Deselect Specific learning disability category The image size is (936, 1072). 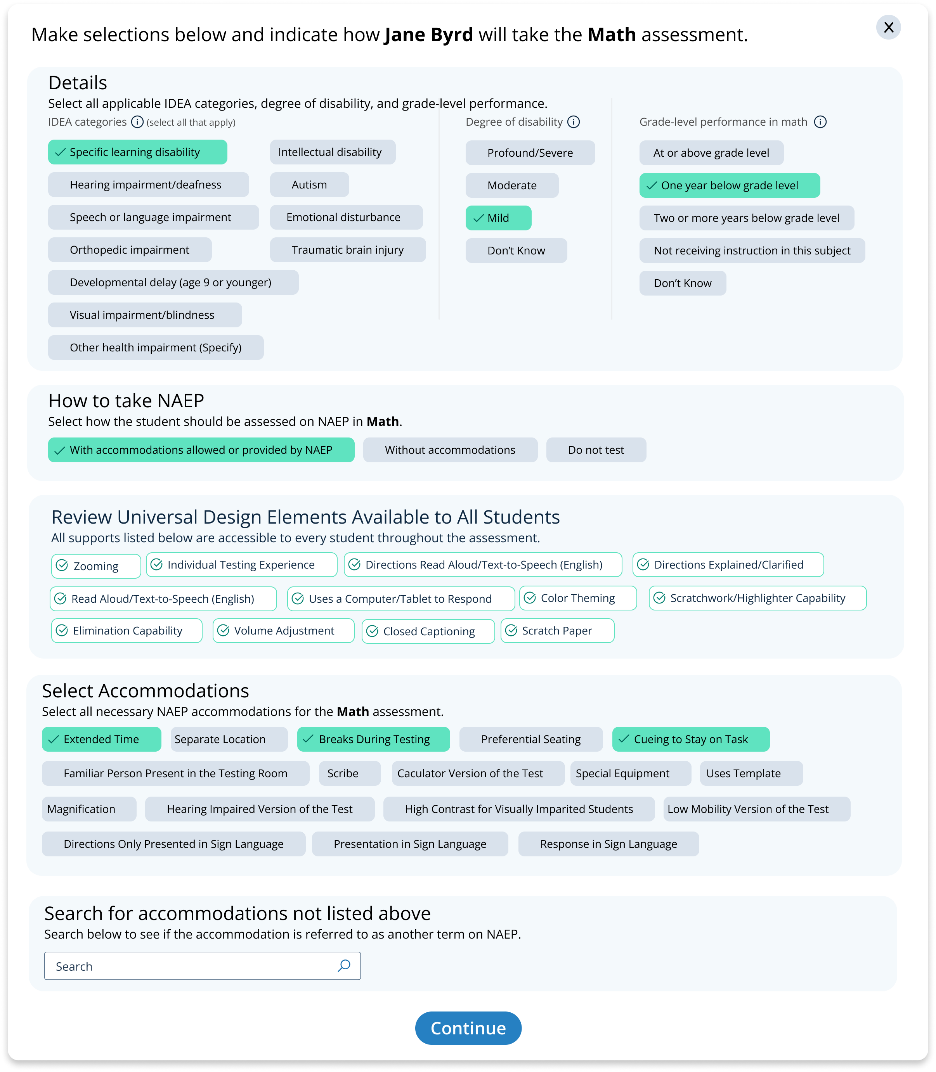pyautogui.click(x=137, y=152)
